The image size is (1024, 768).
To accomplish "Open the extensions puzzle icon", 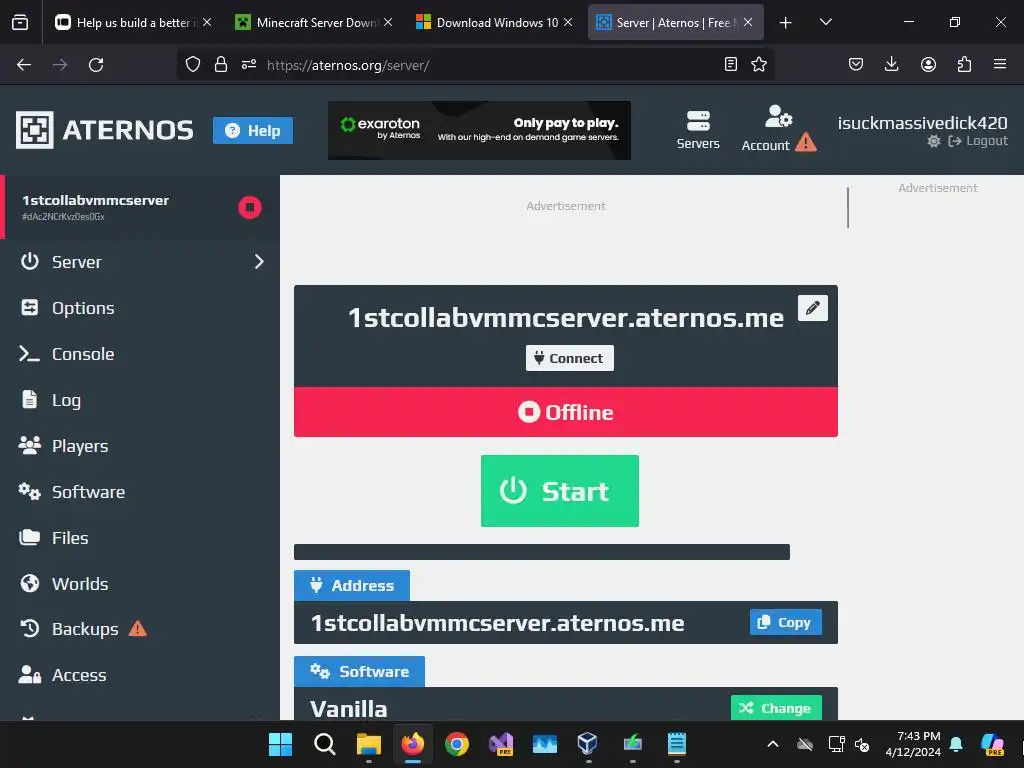I will 964,64.
